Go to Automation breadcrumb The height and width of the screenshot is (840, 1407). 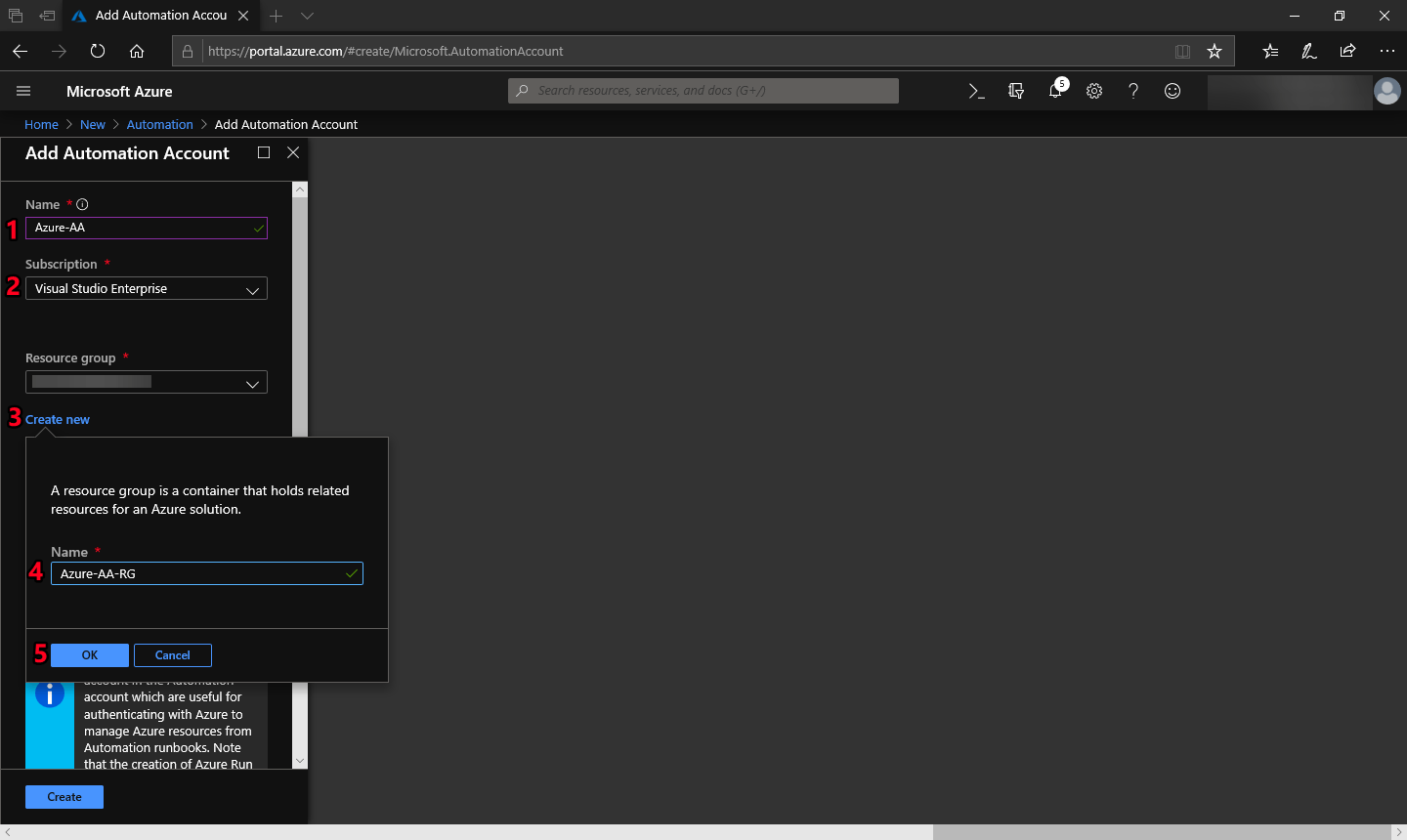(x=159, y=125)
